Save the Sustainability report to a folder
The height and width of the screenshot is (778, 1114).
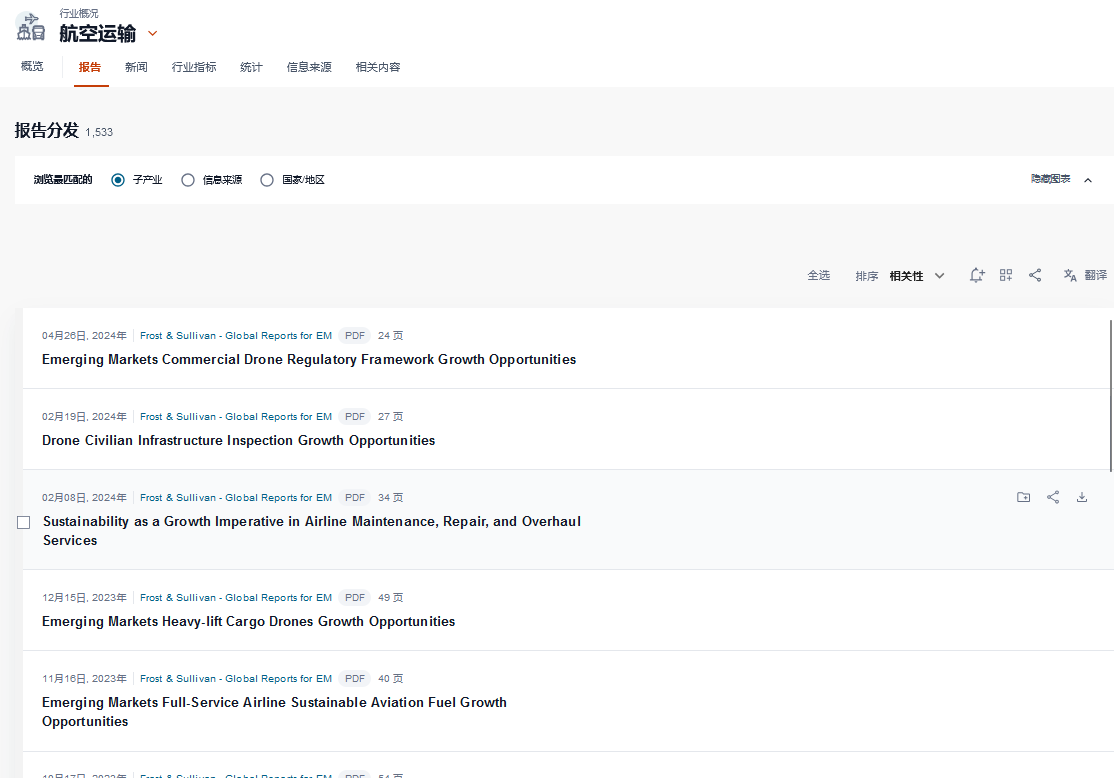(x=1023, y=497)
